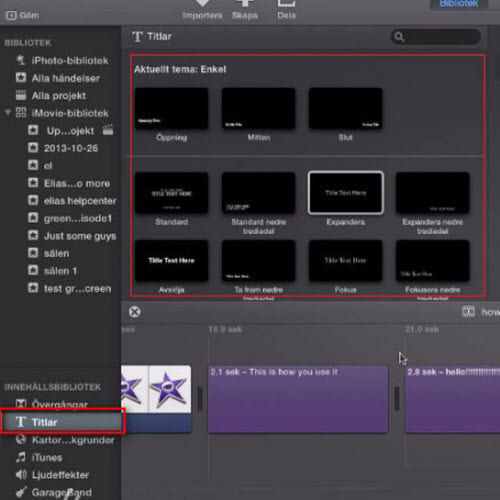Open the green...isode1 event
Viewport: 500px width, 500px height.
coord(70,218)
